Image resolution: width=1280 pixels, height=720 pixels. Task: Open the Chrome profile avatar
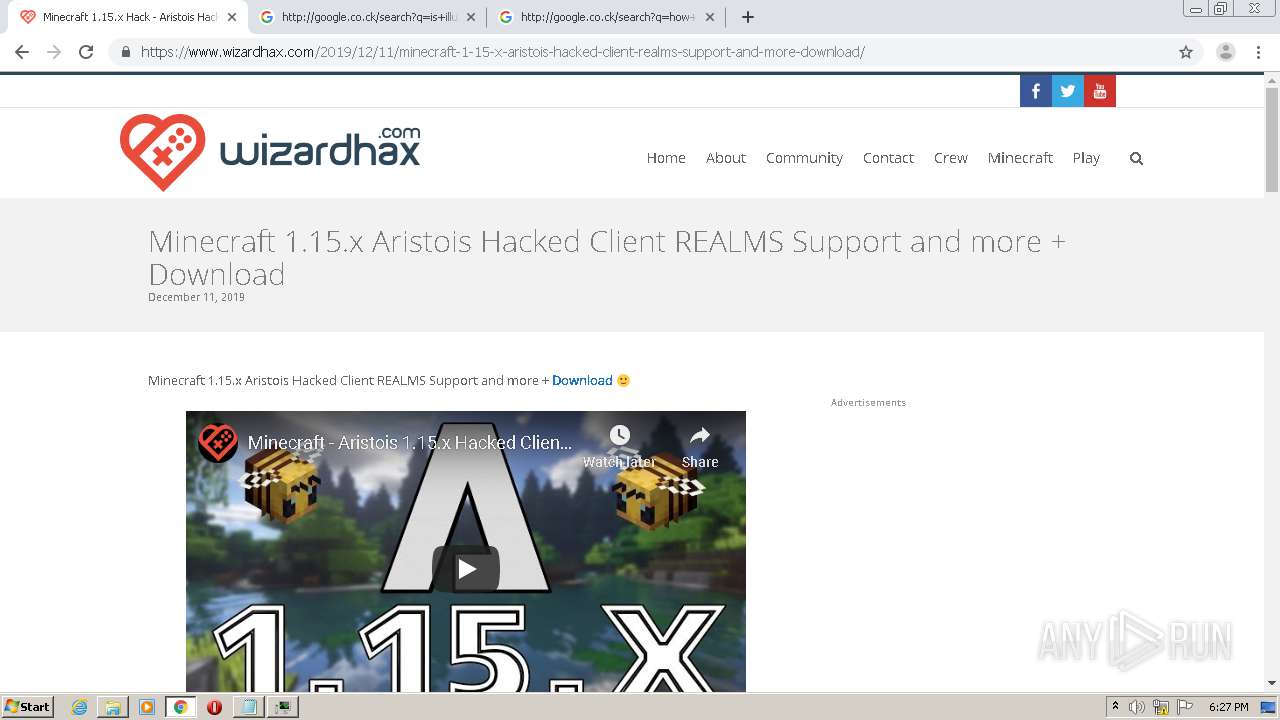[1226, 52]
